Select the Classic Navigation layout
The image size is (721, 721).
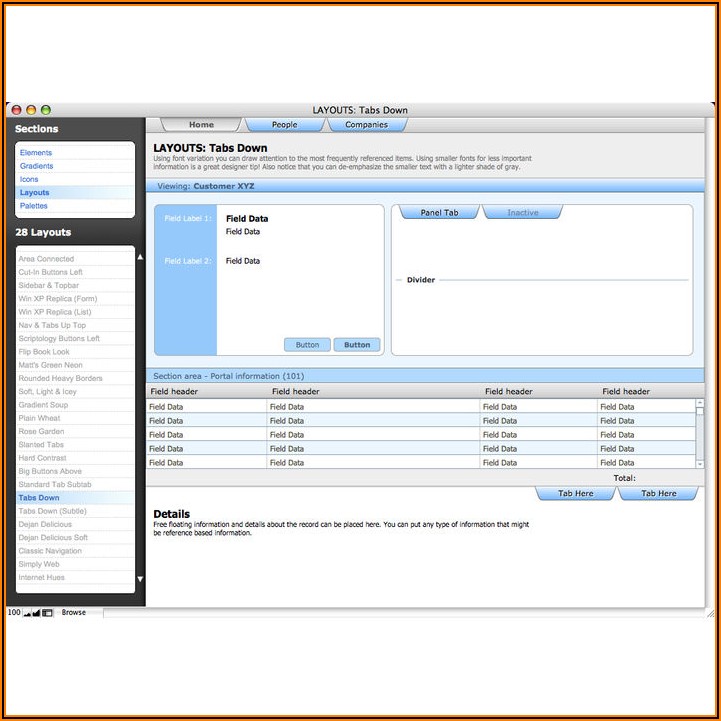50,551
